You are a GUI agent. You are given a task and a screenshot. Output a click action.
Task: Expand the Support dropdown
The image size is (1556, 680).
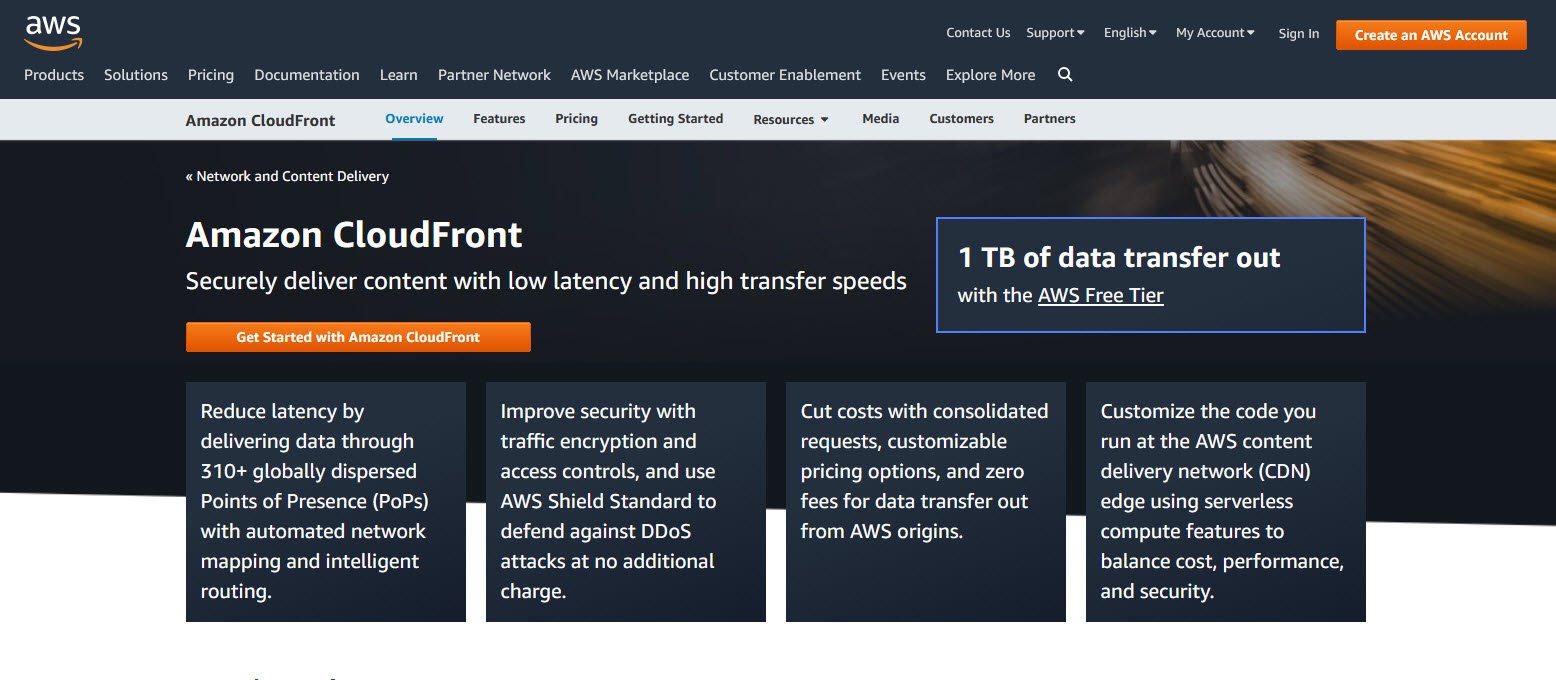click(x=1055, y=33)
